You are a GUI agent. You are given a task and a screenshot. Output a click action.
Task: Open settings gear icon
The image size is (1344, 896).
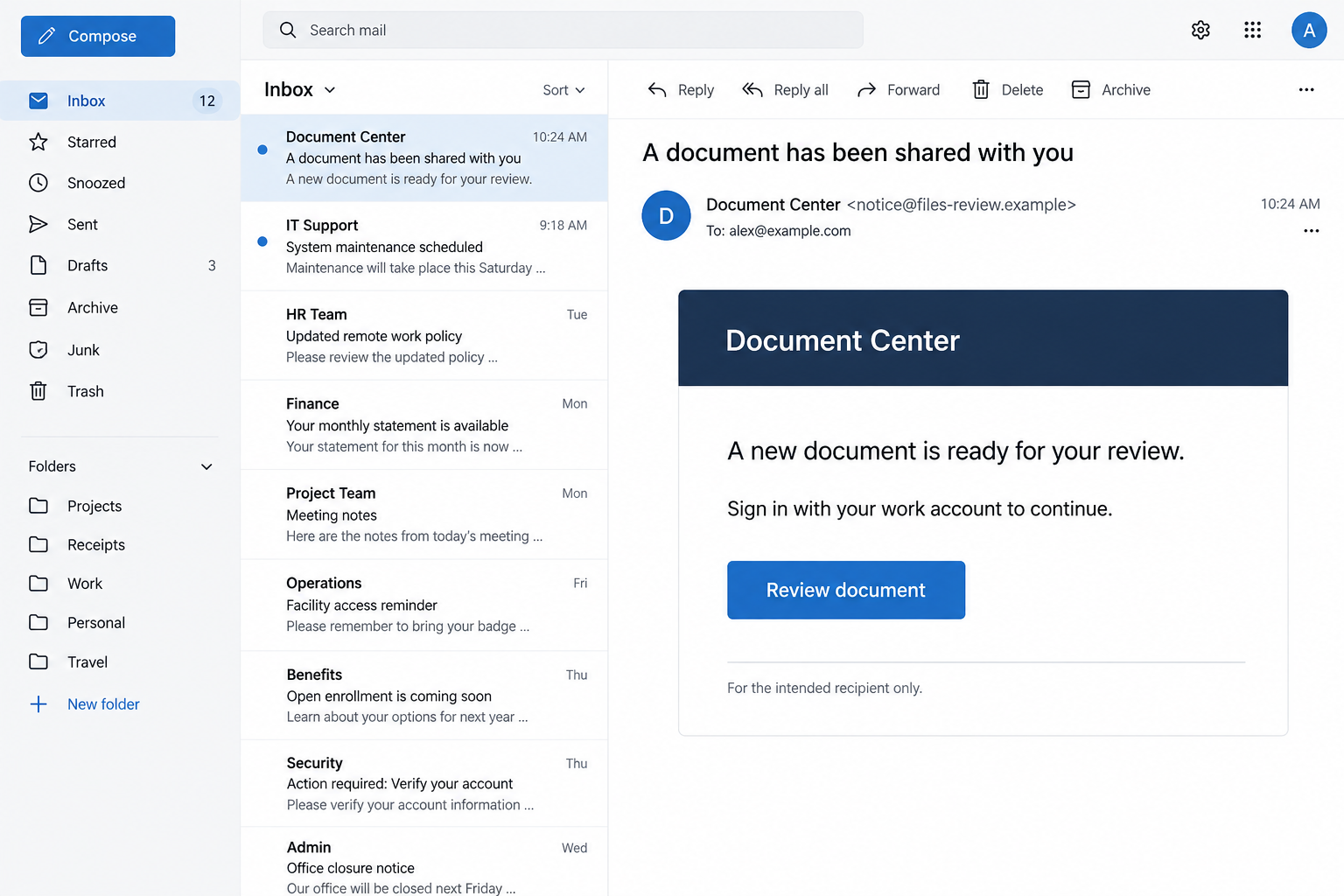tap(1200, 30)
